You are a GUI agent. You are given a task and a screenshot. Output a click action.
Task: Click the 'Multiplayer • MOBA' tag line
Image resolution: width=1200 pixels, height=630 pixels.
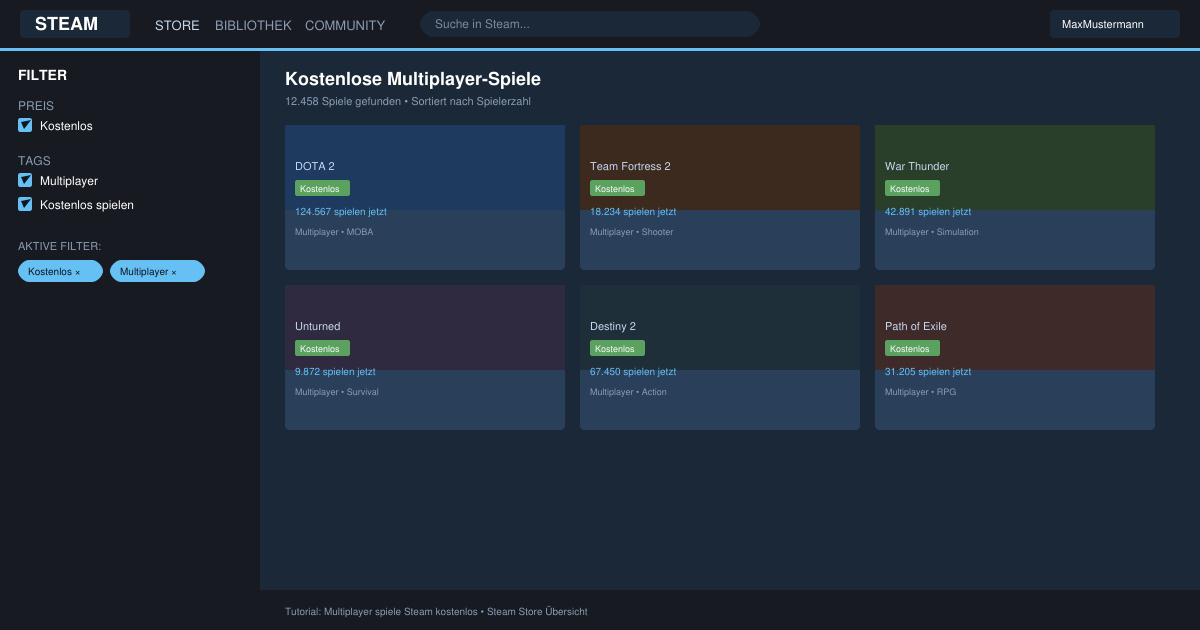(x=334, y=232)
